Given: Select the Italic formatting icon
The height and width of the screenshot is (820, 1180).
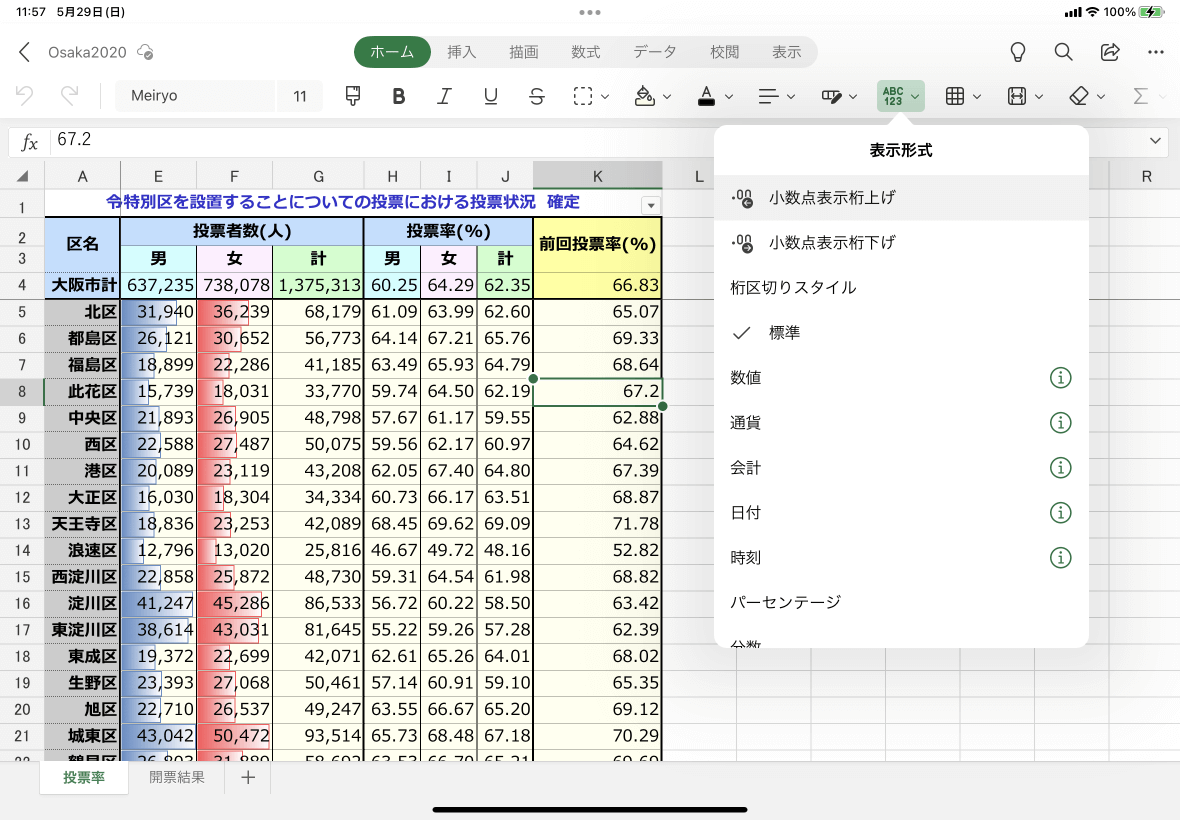Looking at the screenshot, I should 444,96.
